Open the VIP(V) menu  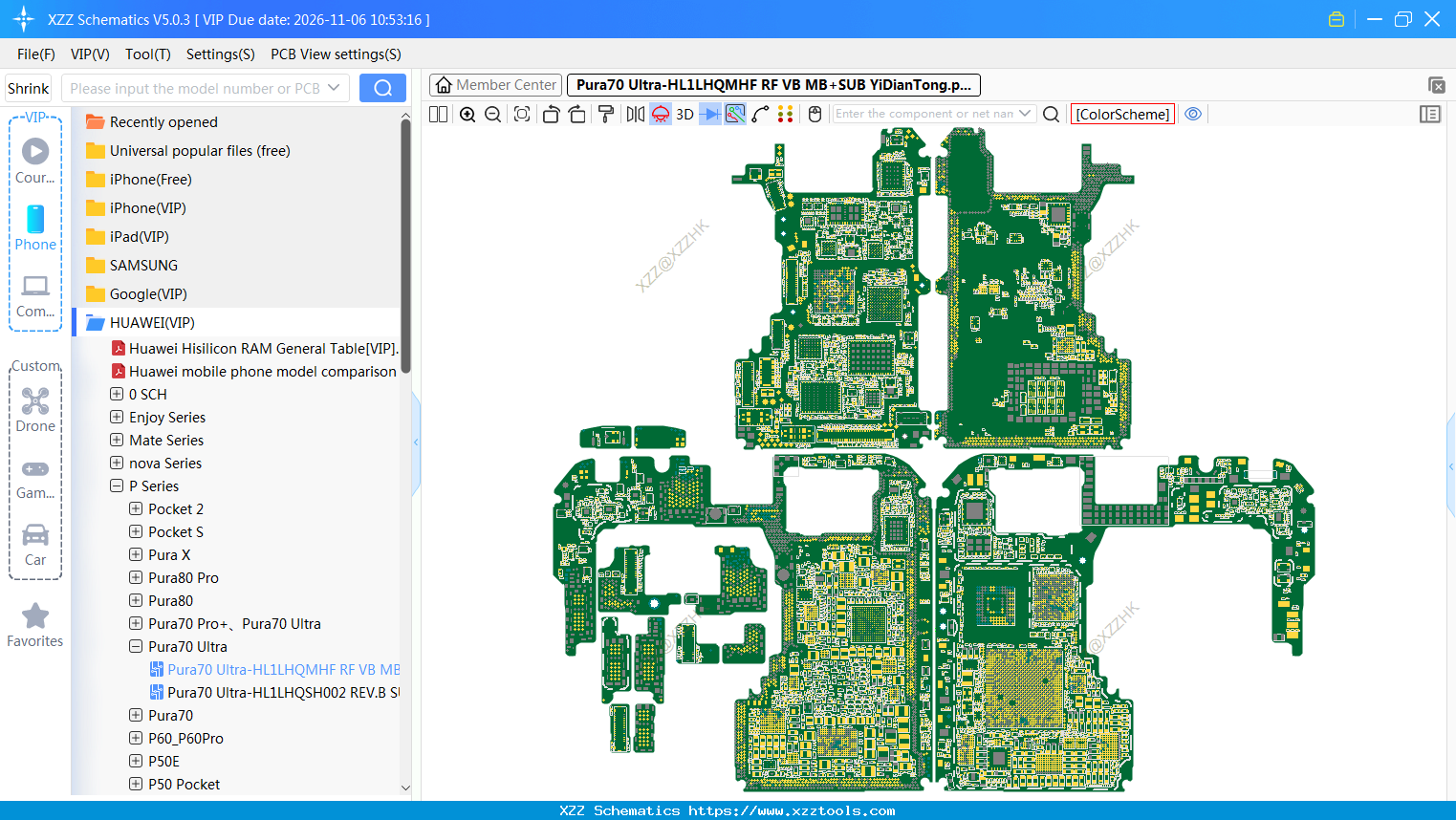pos(90,54)
